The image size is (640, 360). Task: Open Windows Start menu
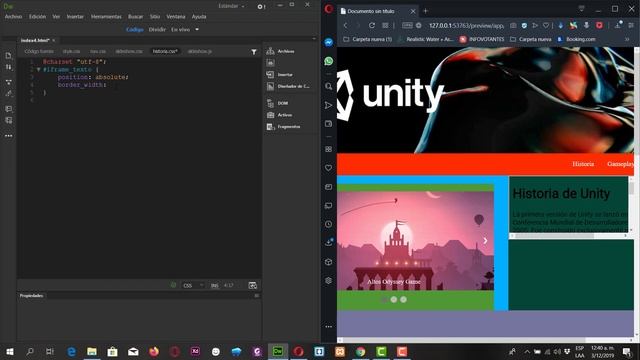tap(10, 351)
